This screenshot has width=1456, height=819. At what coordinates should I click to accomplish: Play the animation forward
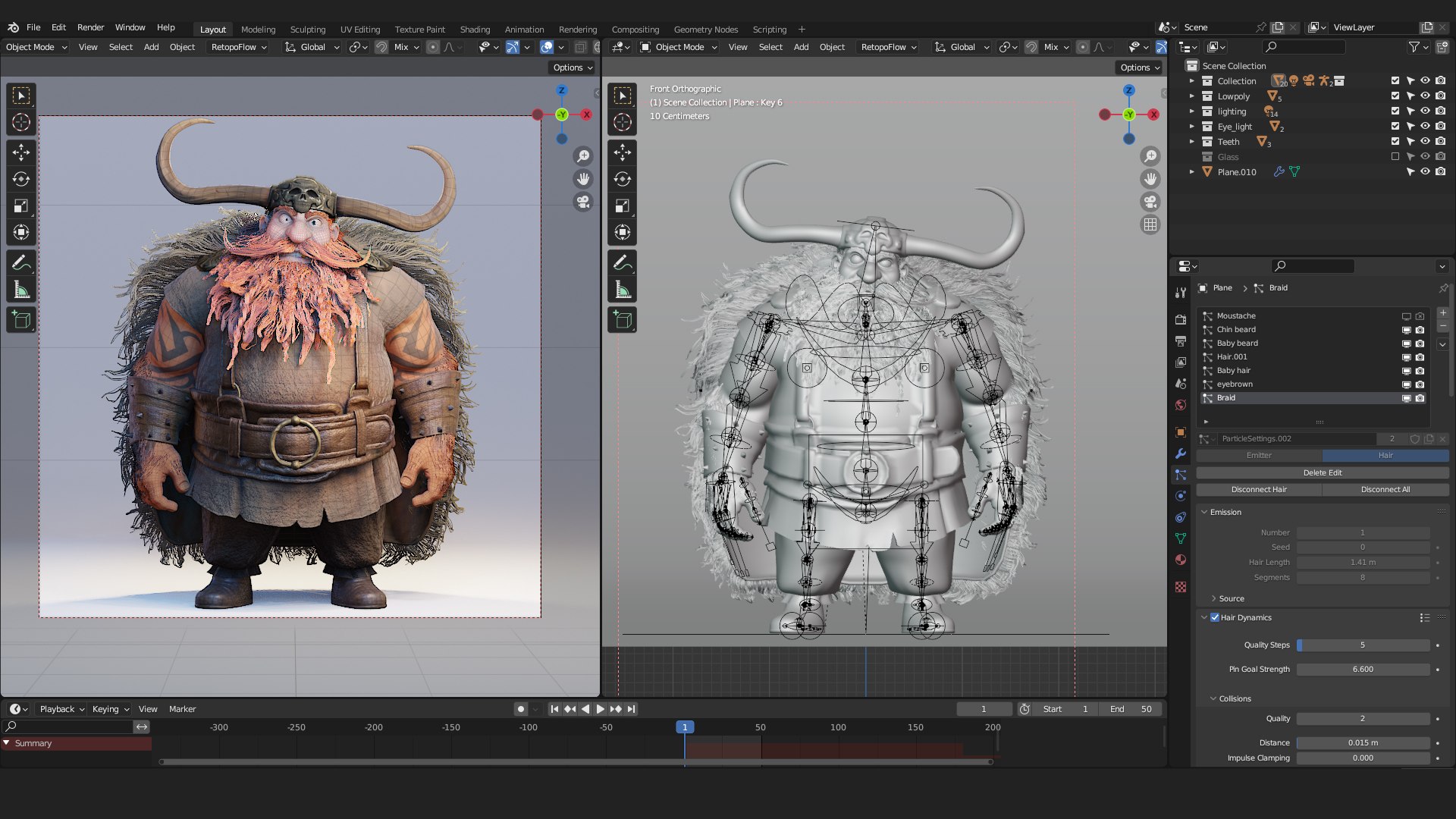pyautogui.click(x=600, y=709)
